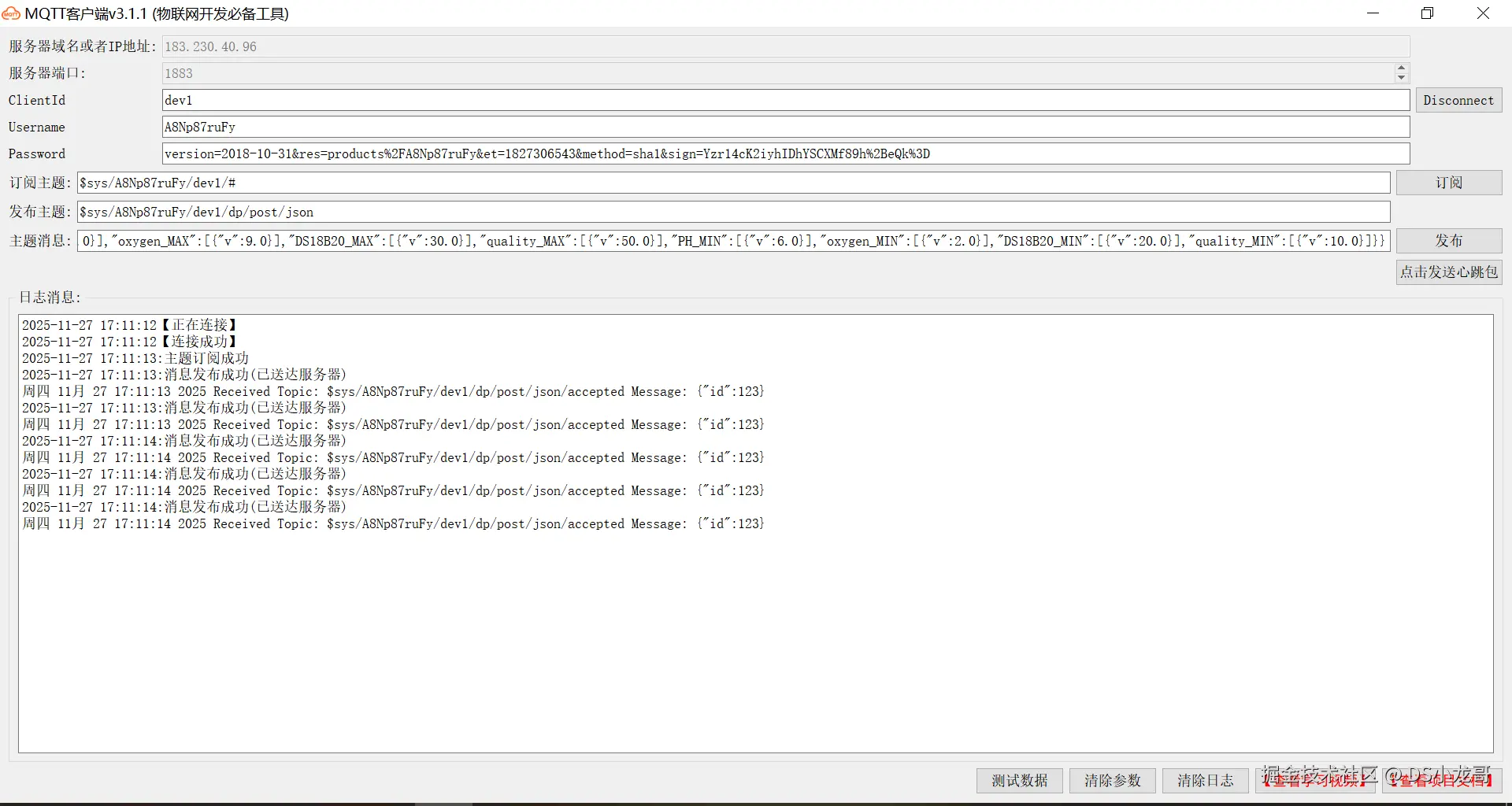This screenshot has height=806, width=1512.
Task: Click the 发布主题 label
Action: click(x=40, y=212)
